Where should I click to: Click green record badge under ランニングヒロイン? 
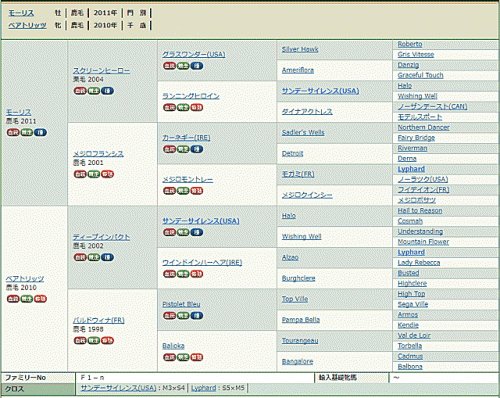point(183,107)
